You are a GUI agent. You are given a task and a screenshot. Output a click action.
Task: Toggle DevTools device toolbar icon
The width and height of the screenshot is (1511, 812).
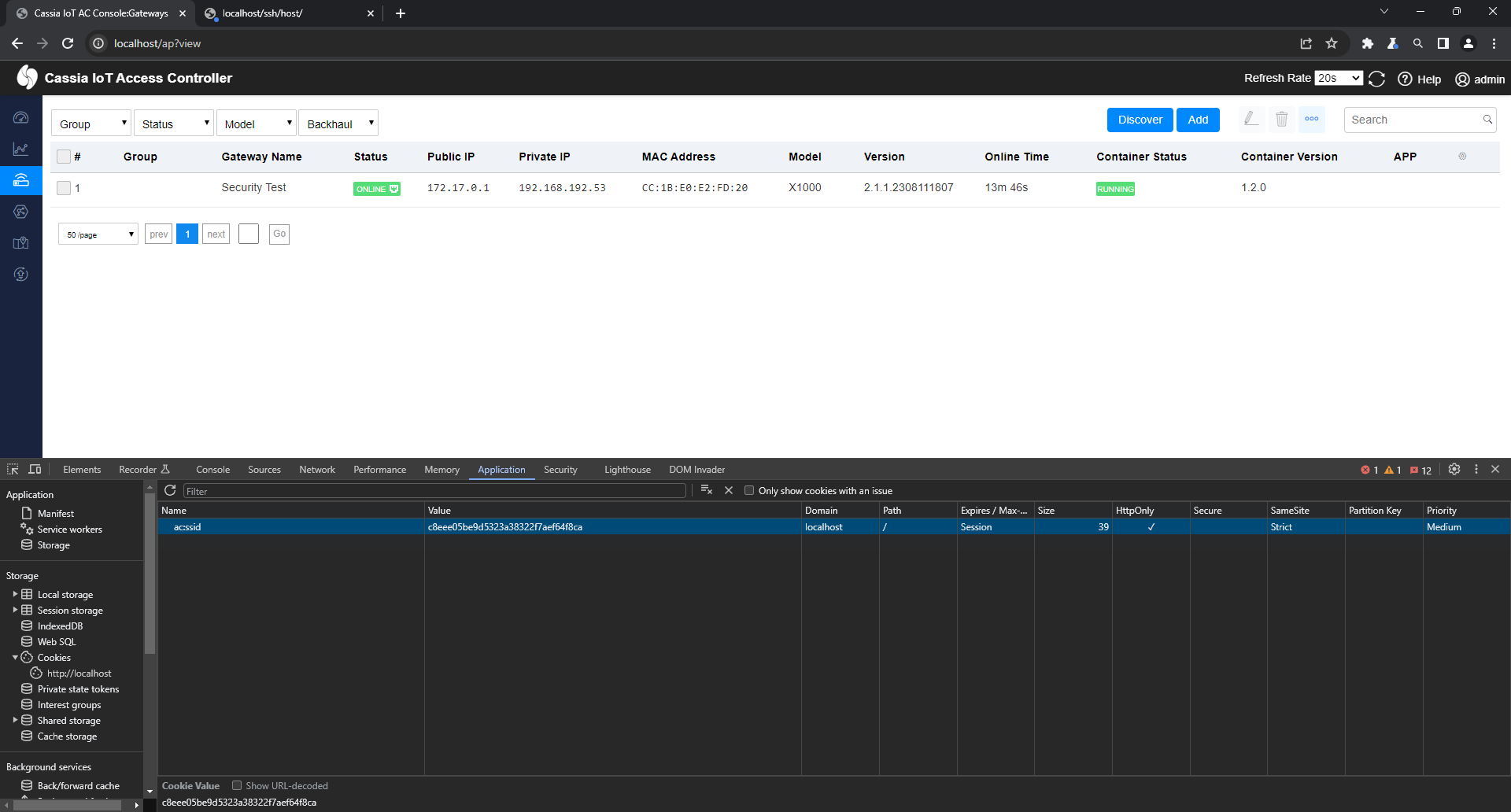(35, 470)
